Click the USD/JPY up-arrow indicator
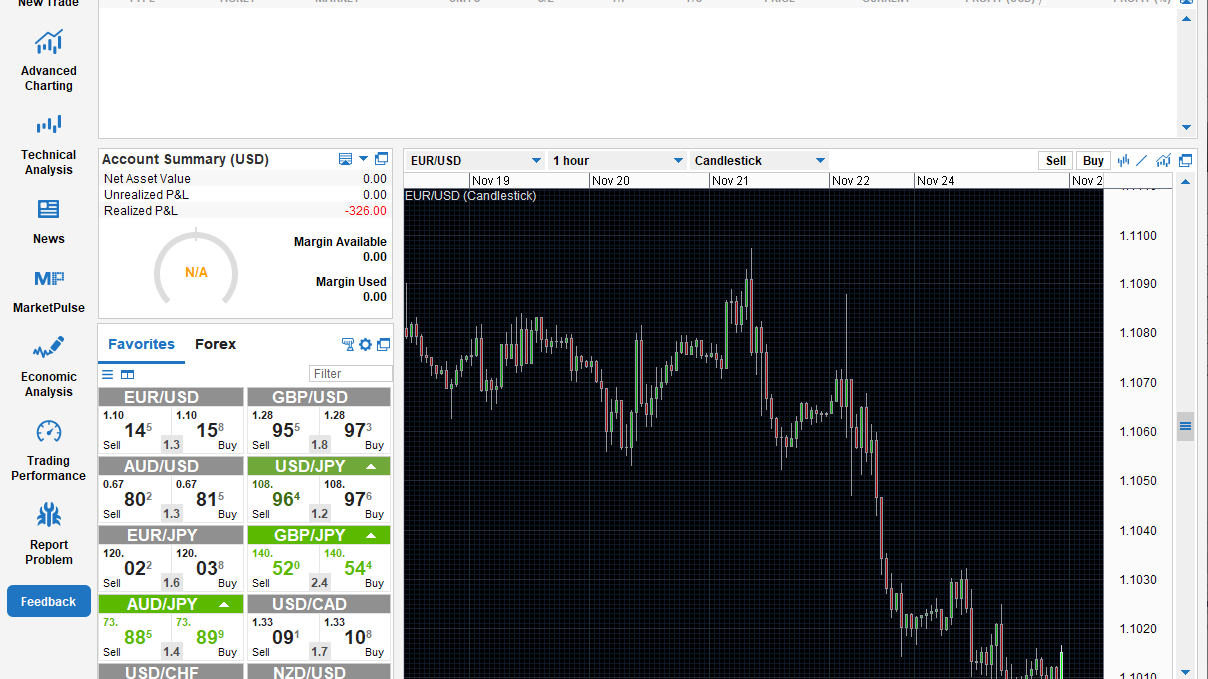 pyautogui.click(x=372, y=467)
